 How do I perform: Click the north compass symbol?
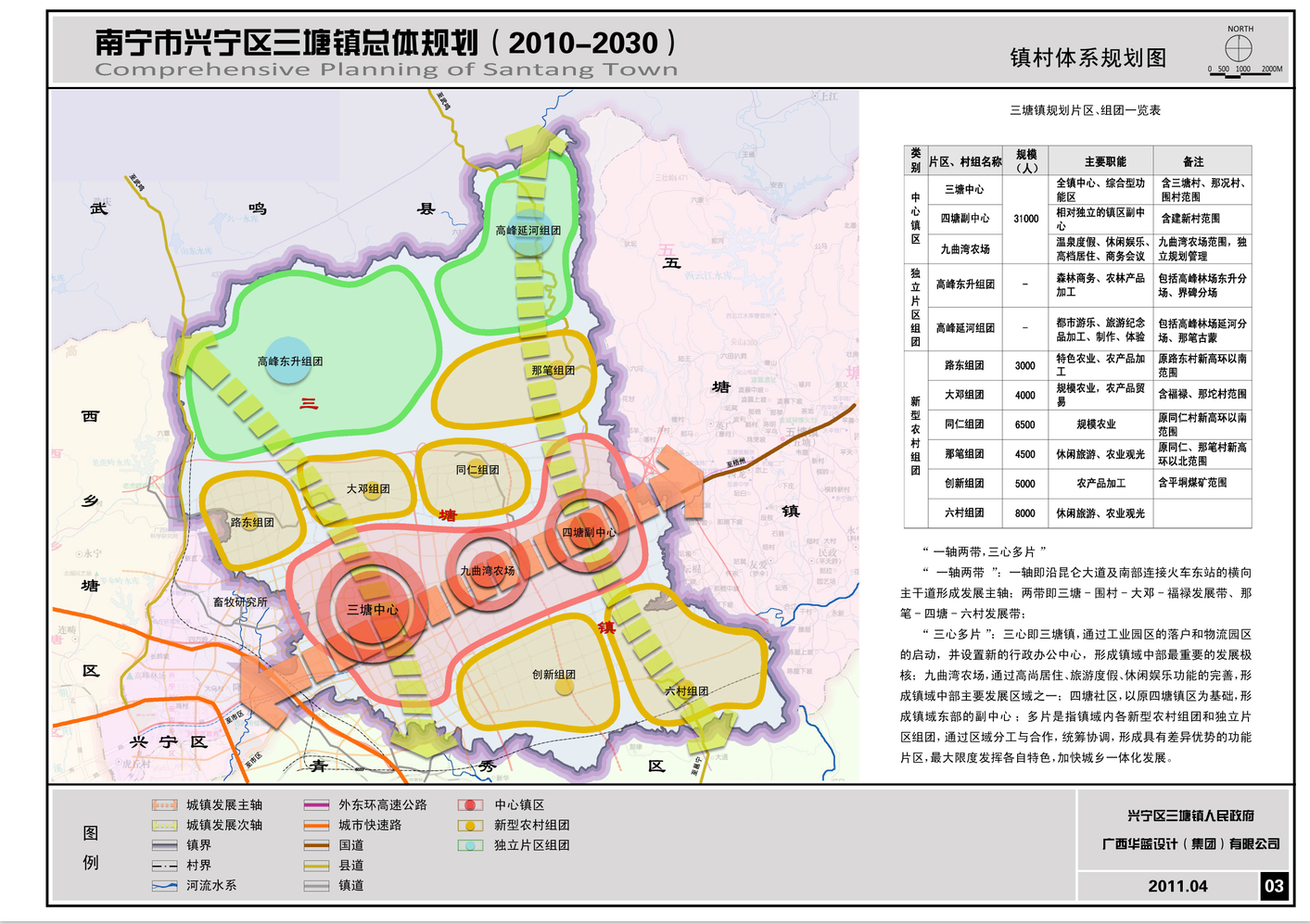click(1239, 48)
